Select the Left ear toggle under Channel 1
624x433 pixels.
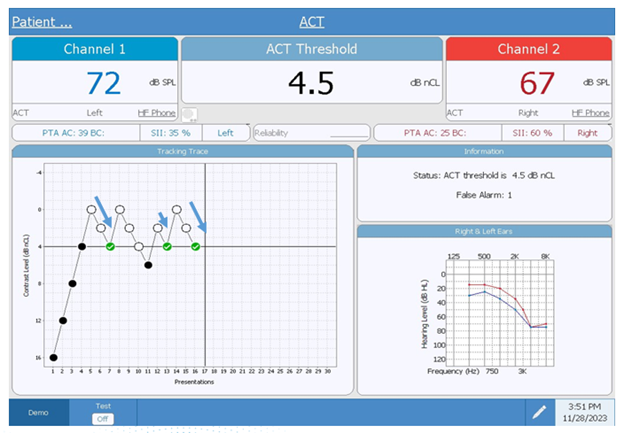point(225,133)
